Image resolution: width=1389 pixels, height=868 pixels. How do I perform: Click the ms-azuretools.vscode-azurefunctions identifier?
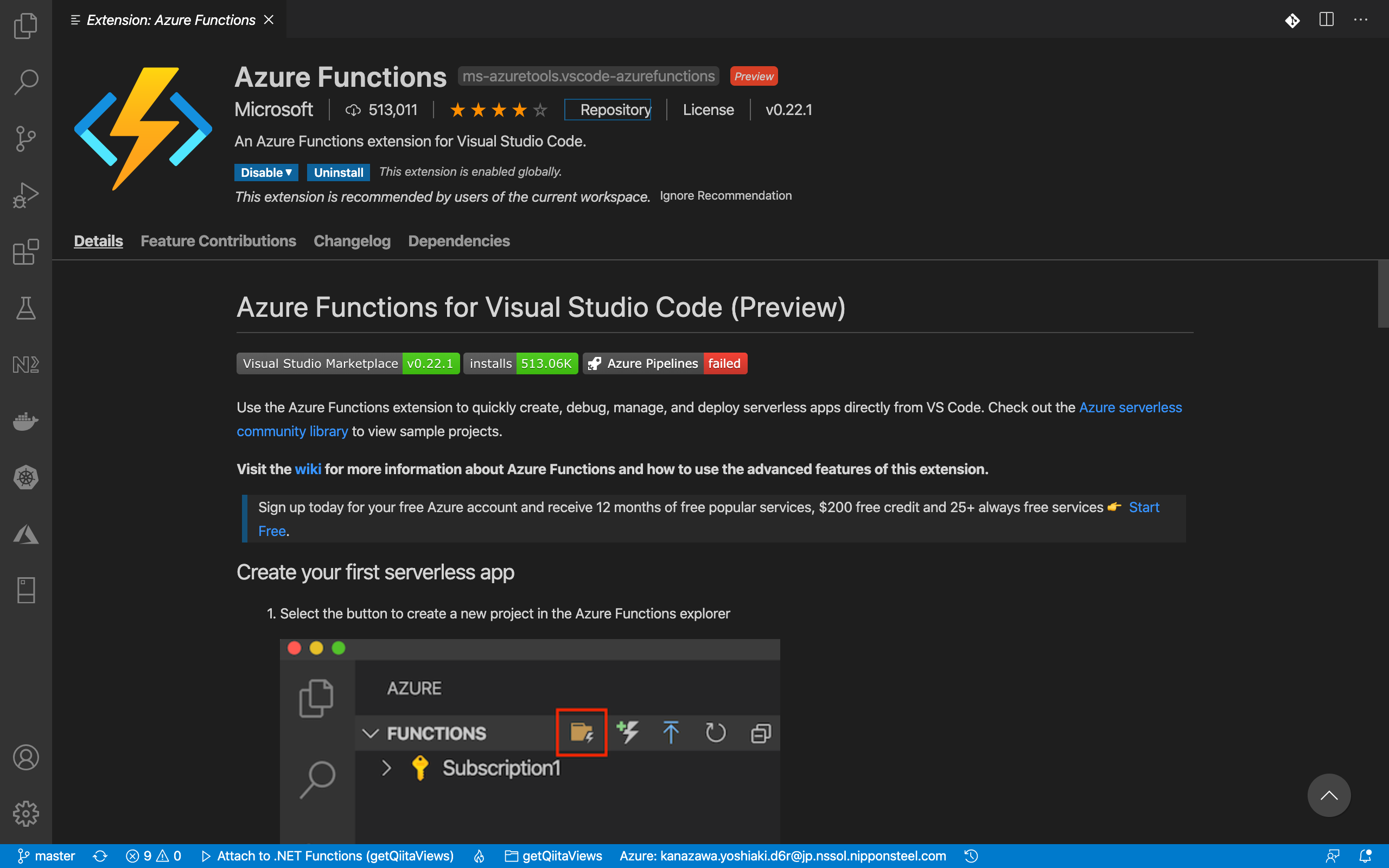pyautogui.click(x=588, y=76)
